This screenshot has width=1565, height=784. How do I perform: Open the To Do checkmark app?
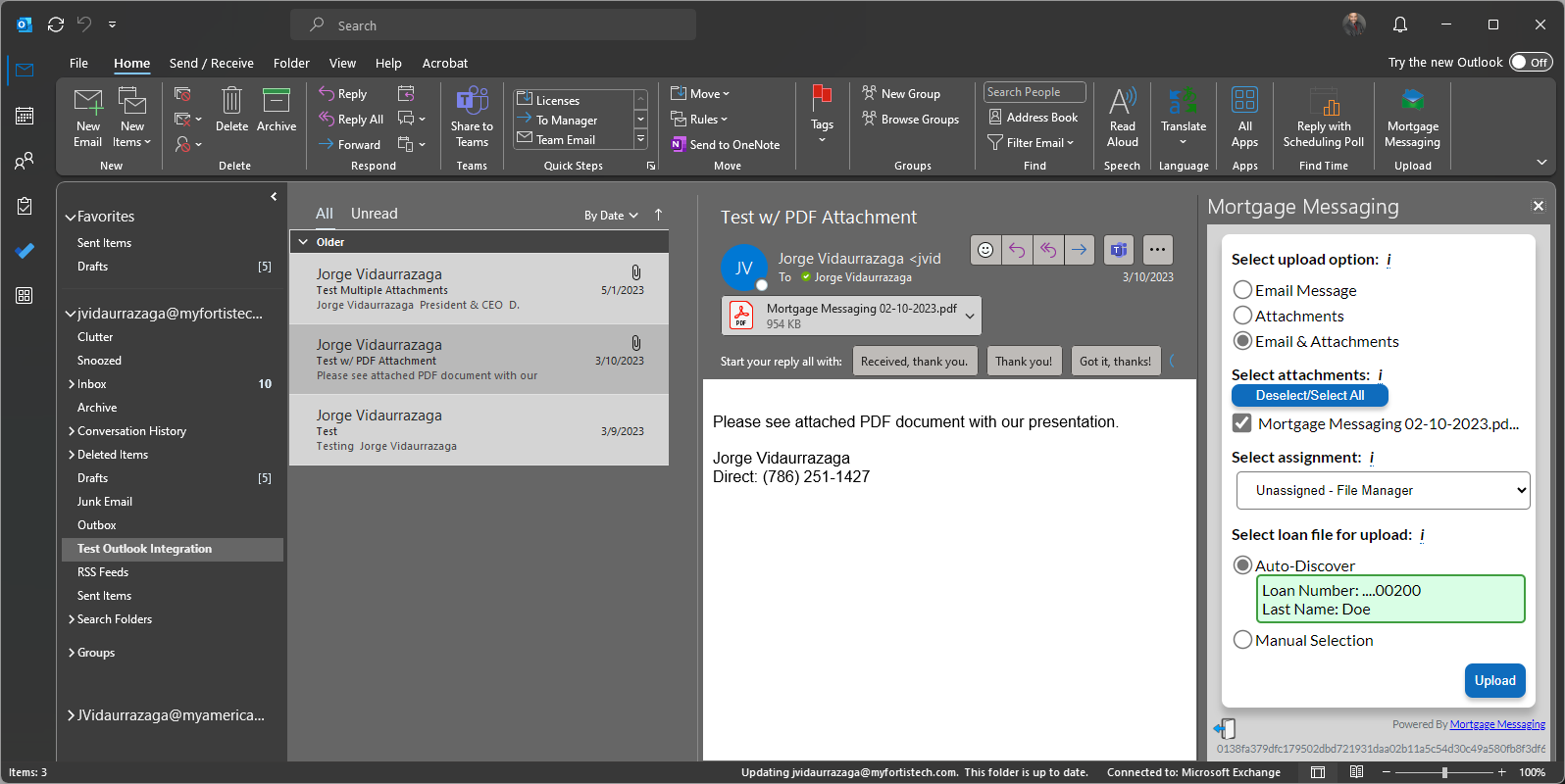point(25,251)
